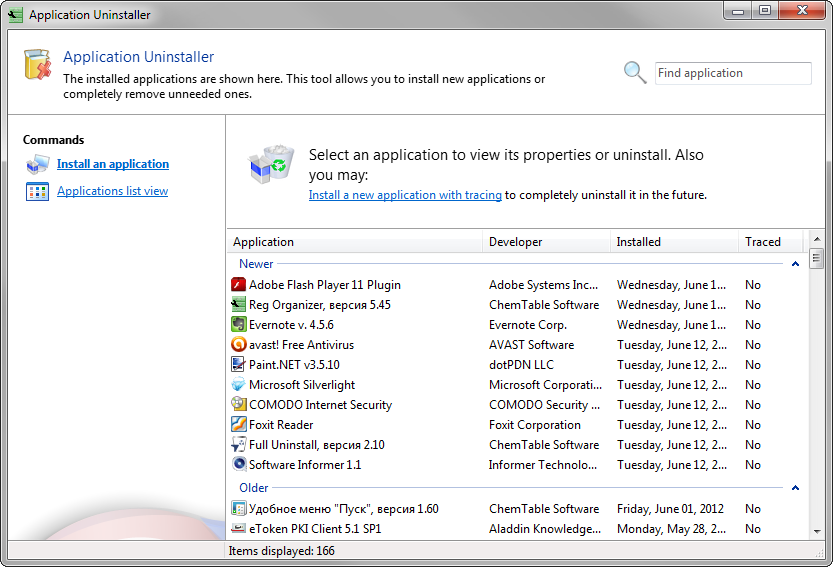Select eToken PKI Client 5.1 SP1
833x567 pixels.
tap(517, 529)
